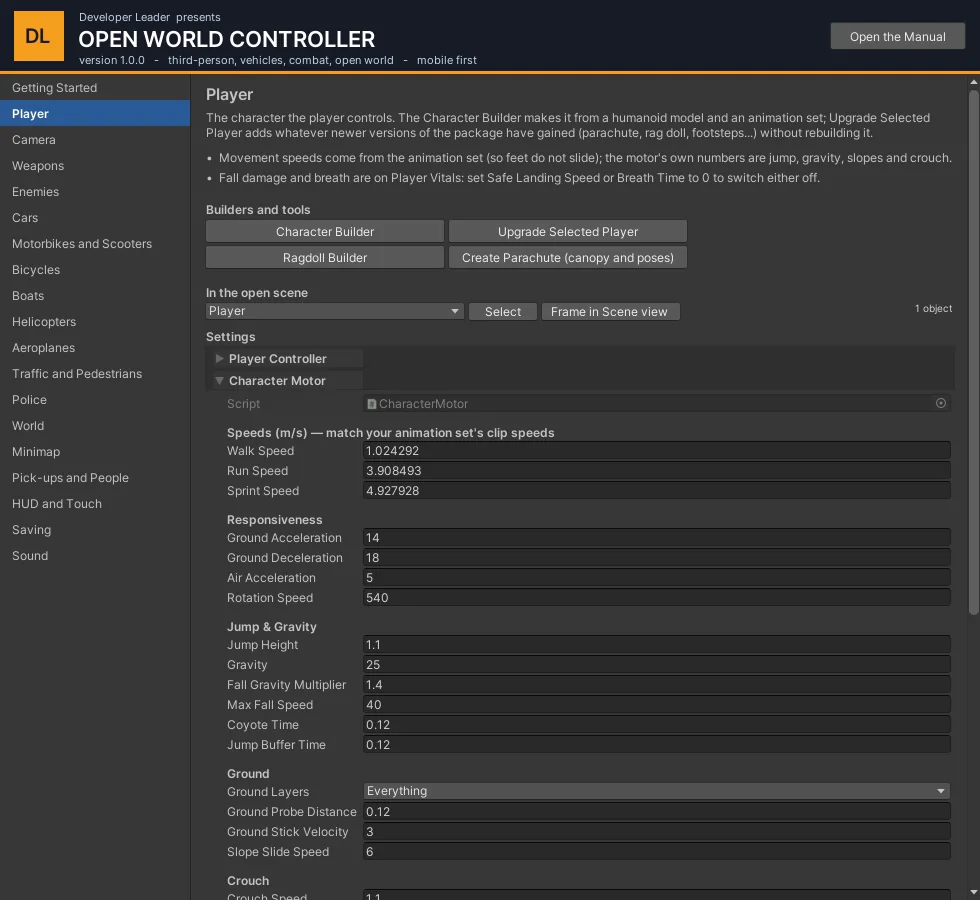
Task: Go to Traffic and Pedestrians
Action: click(x=95, y=374)
